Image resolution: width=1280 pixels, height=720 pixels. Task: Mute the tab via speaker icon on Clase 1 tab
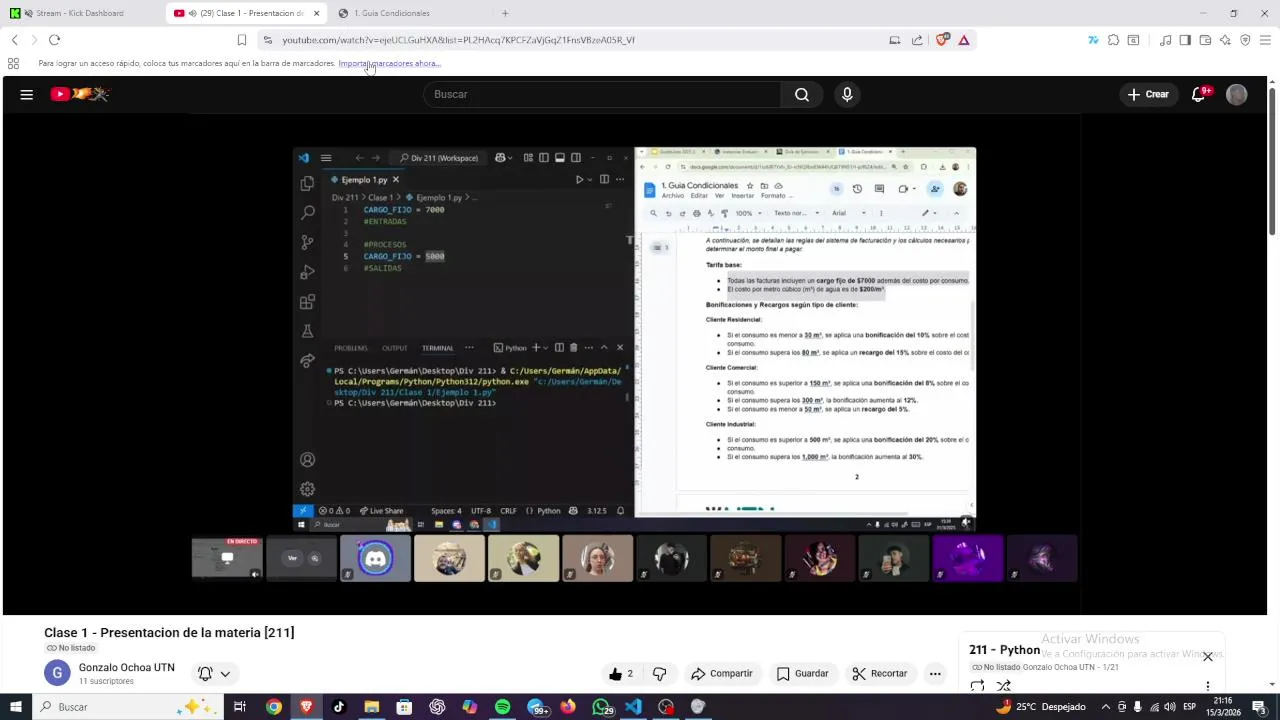(191, 13)
